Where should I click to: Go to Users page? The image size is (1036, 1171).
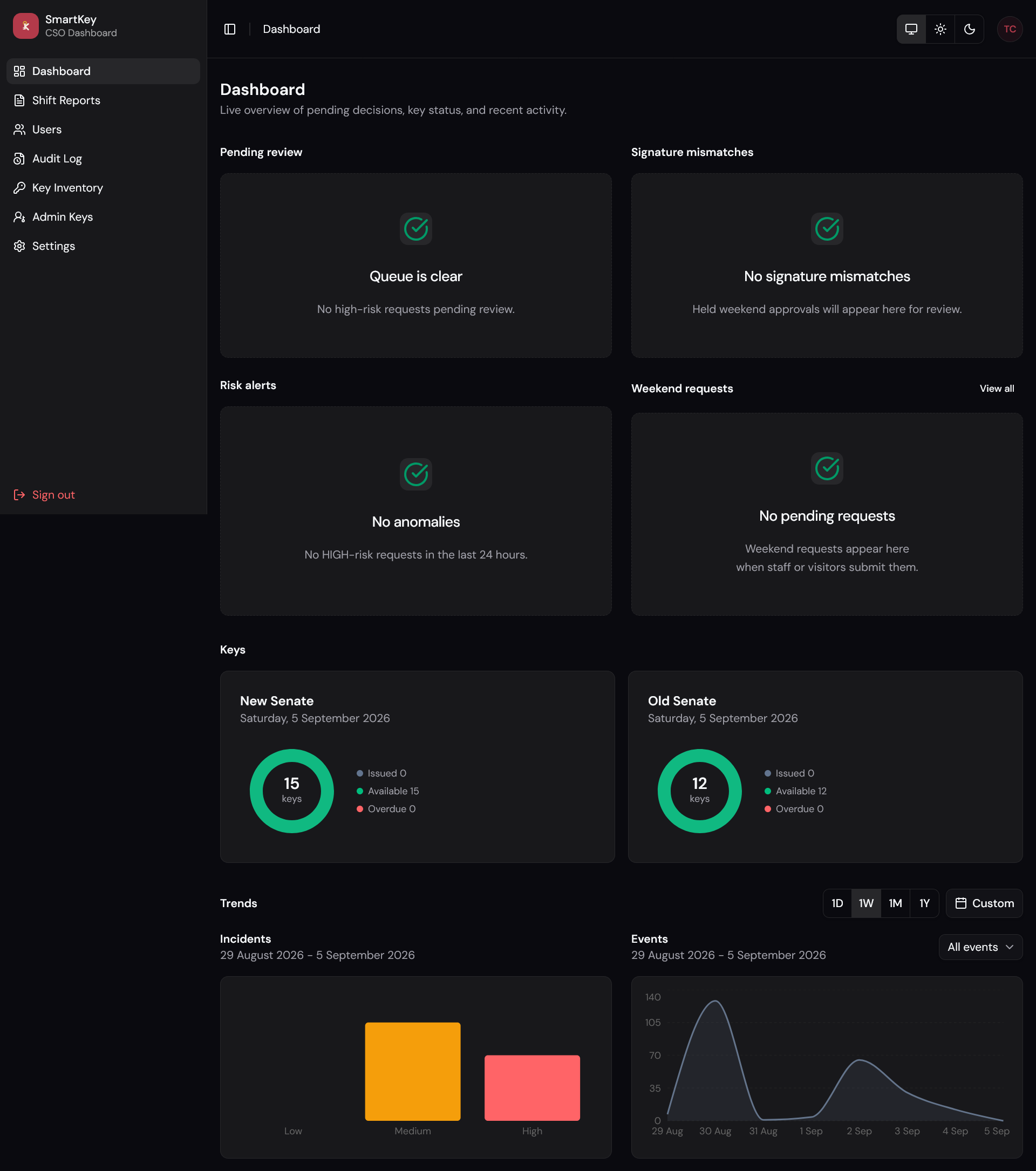click(103, 130)
